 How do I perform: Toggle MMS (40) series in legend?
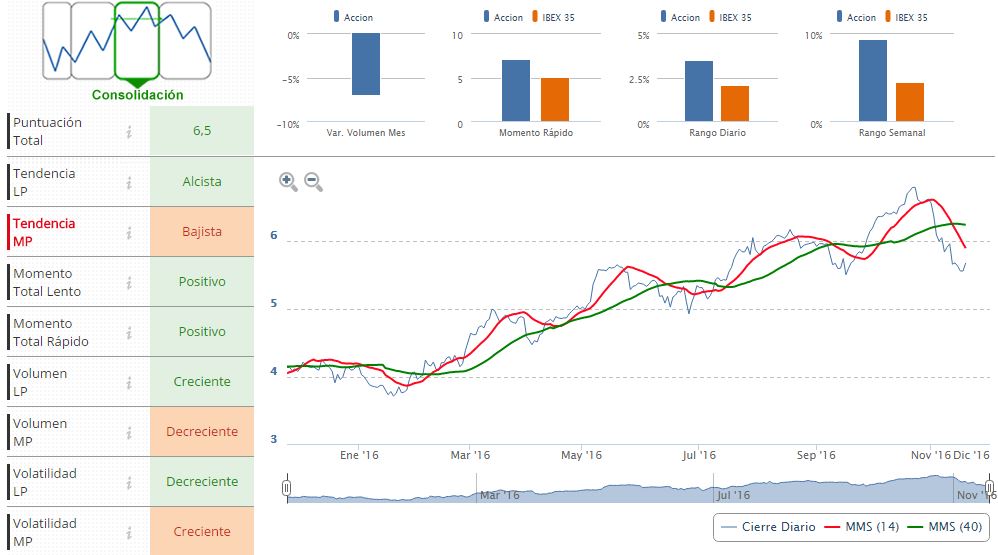tap(945, 527)
